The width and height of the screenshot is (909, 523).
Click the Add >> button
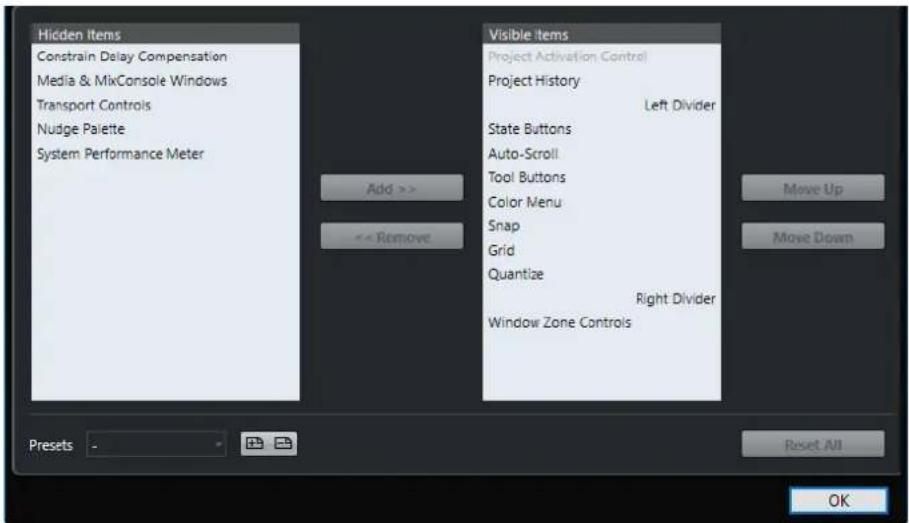coord(391,188)
